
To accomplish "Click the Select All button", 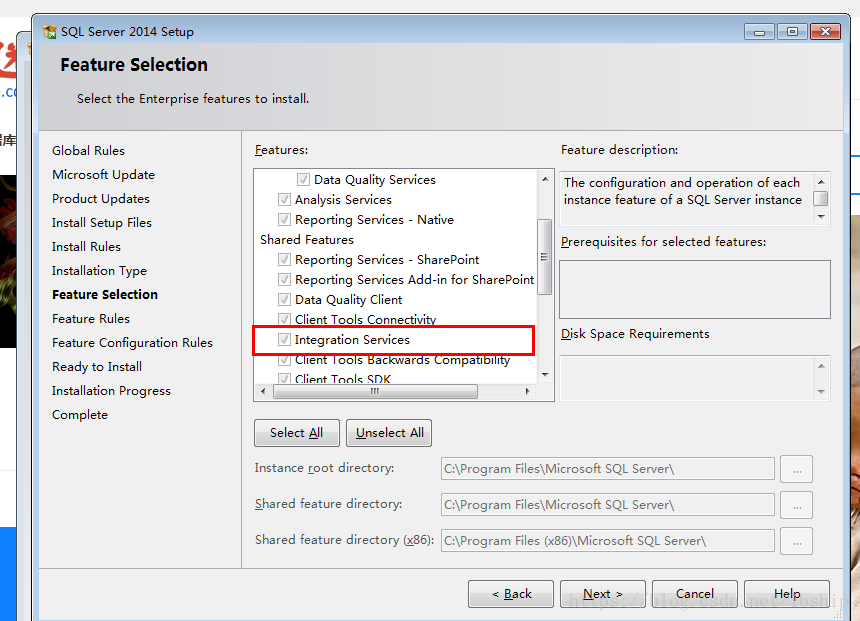I will pos(297,433).
